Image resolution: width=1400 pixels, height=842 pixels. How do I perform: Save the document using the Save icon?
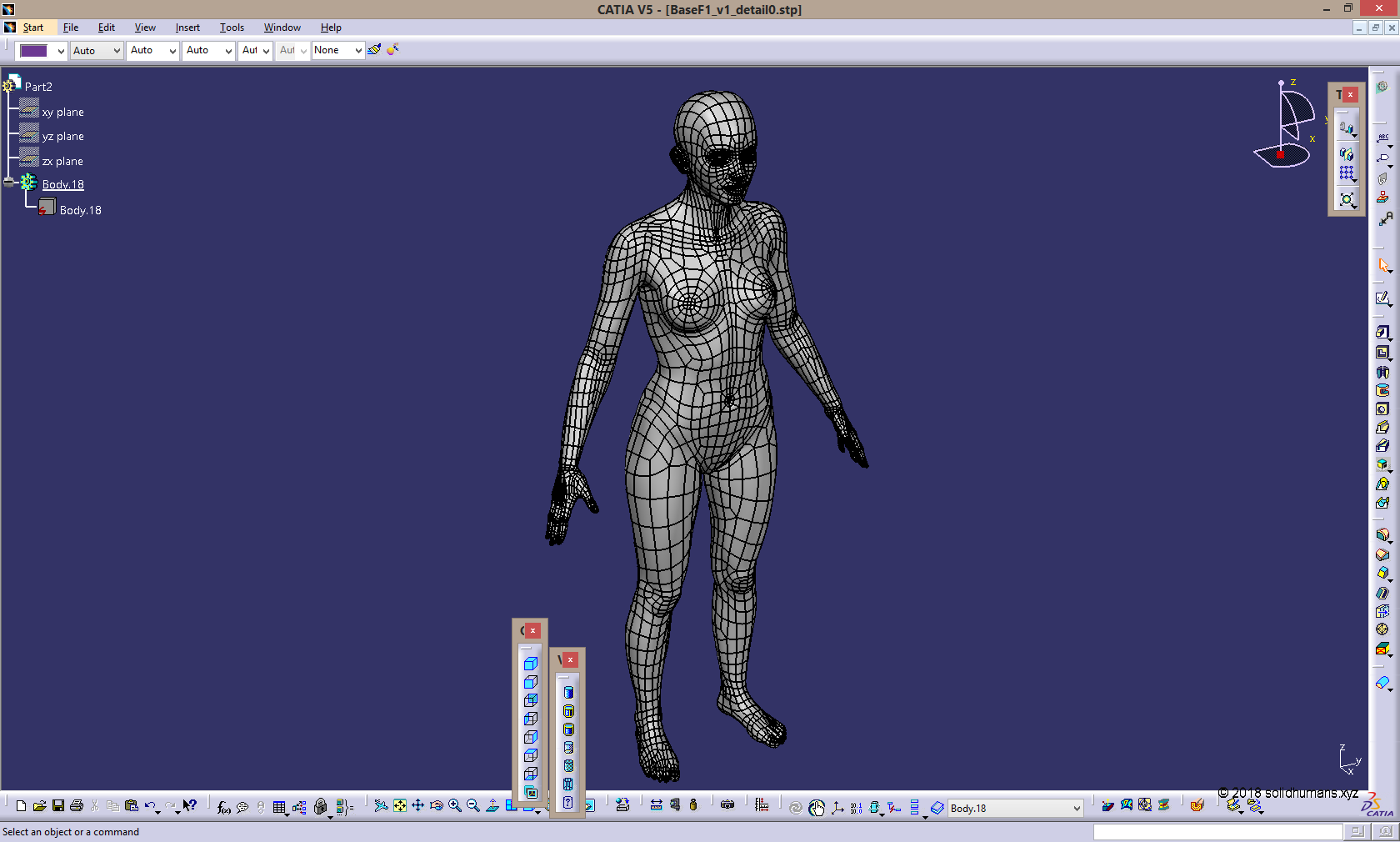pos(57,805)
